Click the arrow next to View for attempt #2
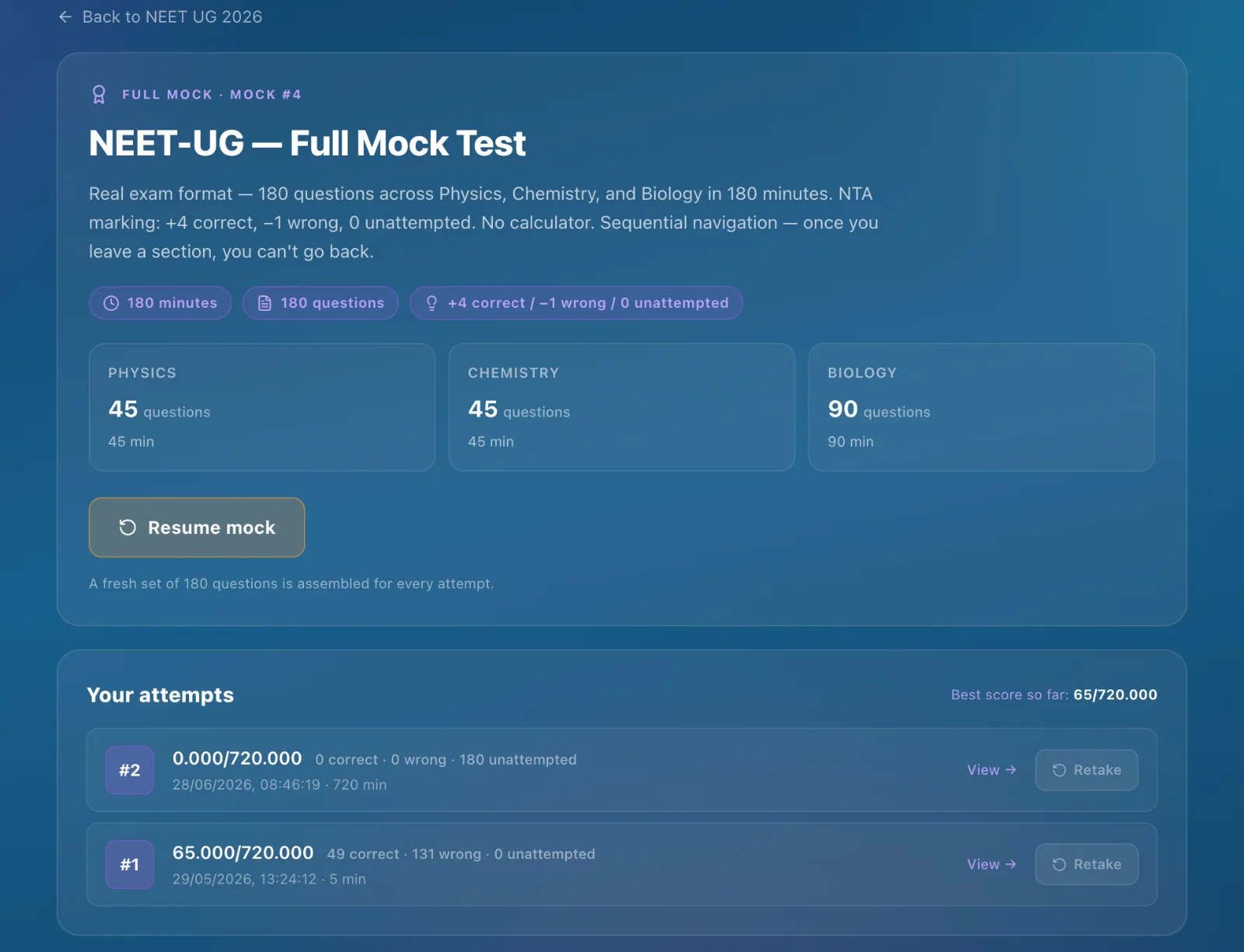Screen dimensions: 1244x952 1011,770
